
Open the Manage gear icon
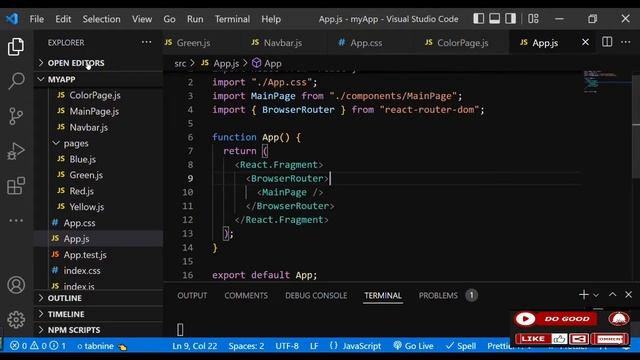[16, 320]
